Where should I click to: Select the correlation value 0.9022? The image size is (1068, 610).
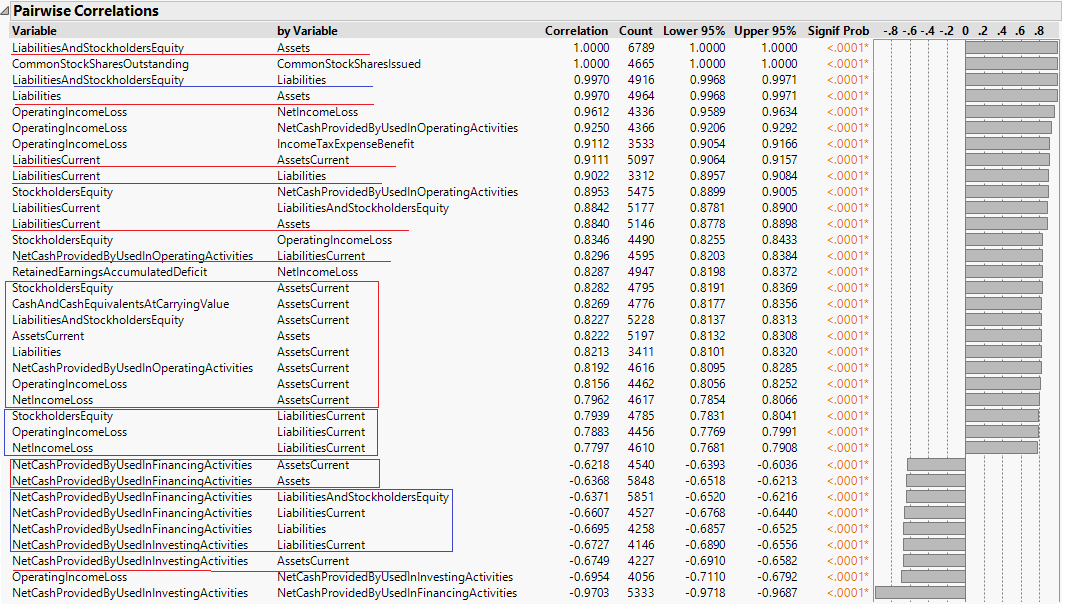click(591, 176)
